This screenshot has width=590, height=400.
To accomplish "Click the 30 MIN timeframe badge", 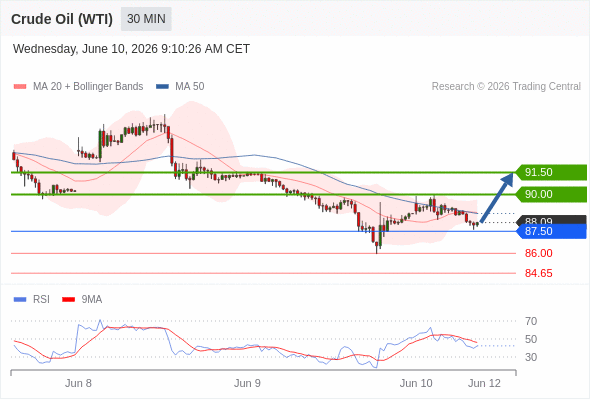I will [x=146, y=19].
